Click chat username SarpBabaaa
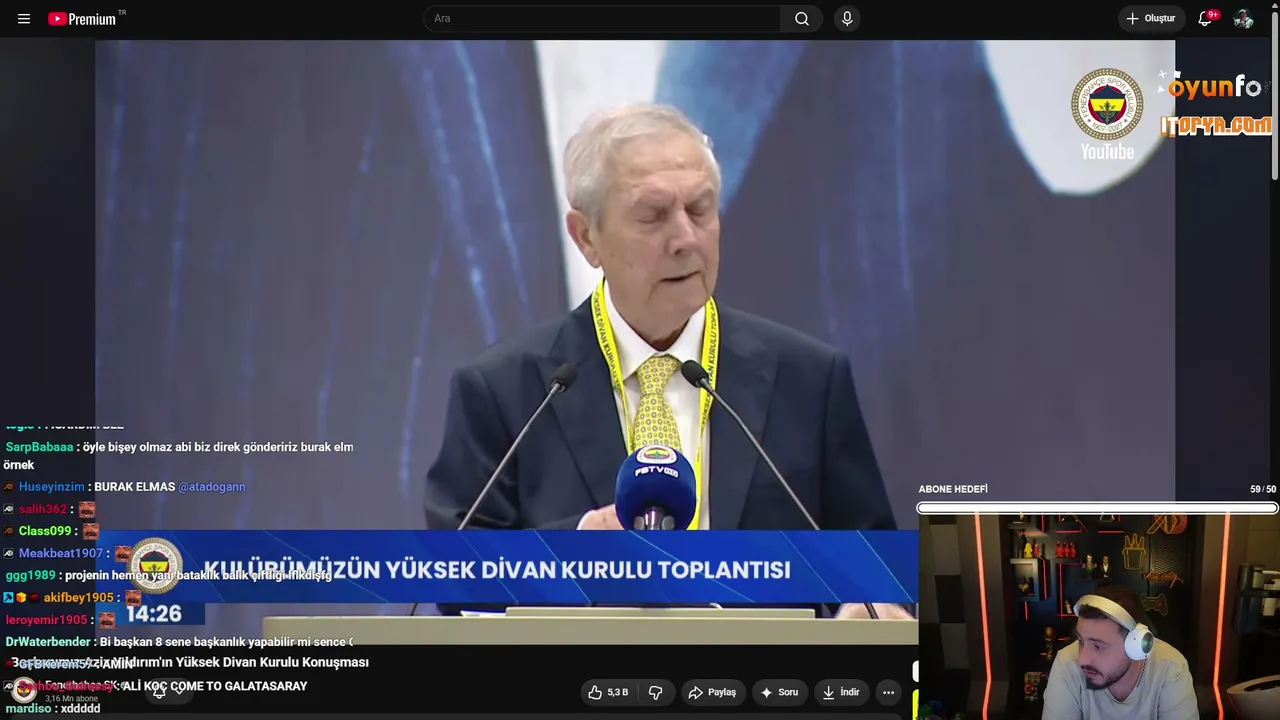The height and width of the screenshot is (720, 1280). click(39, 447)
